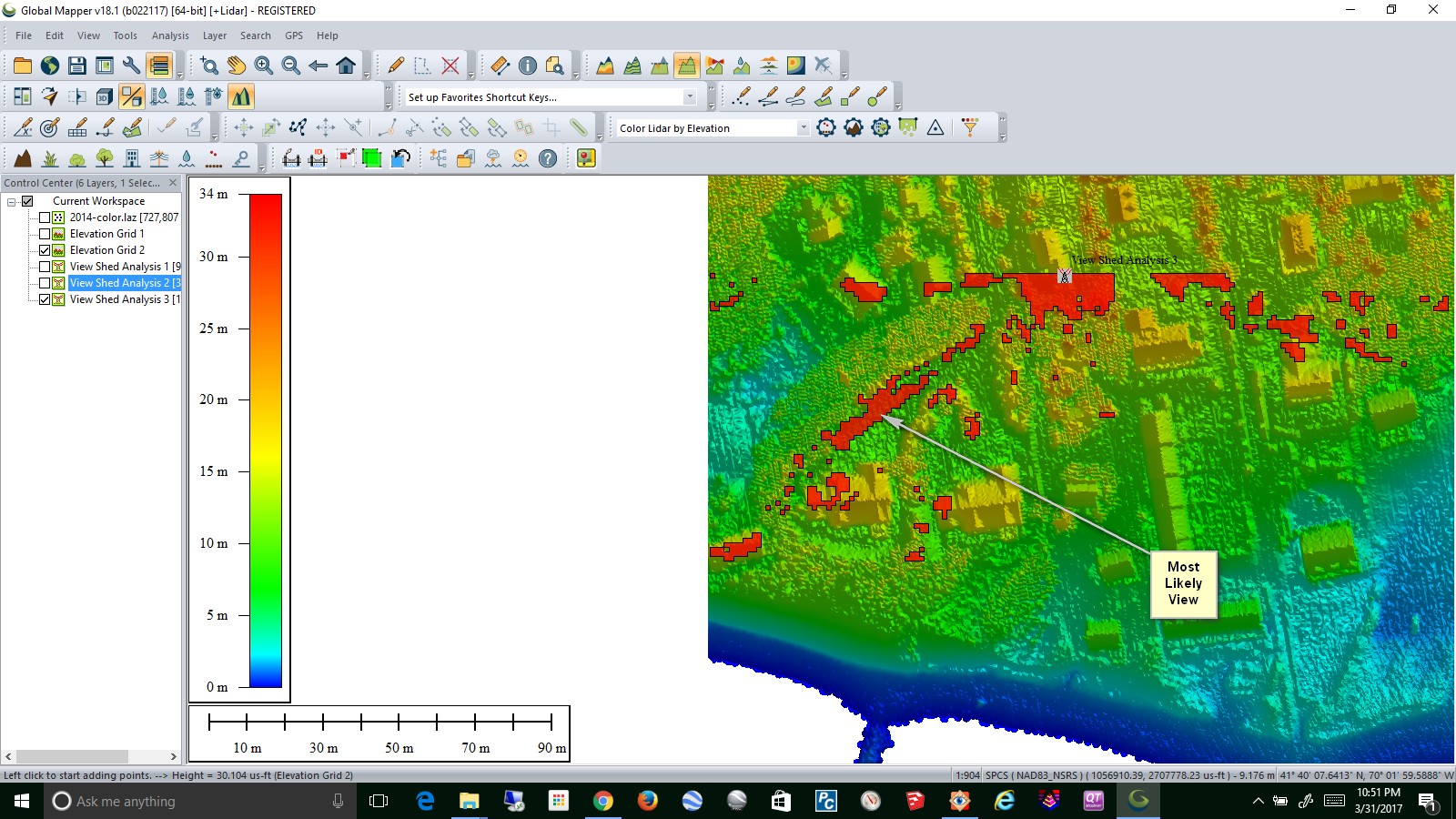
Task: Select the Pan hand tool
Action: 237,66
